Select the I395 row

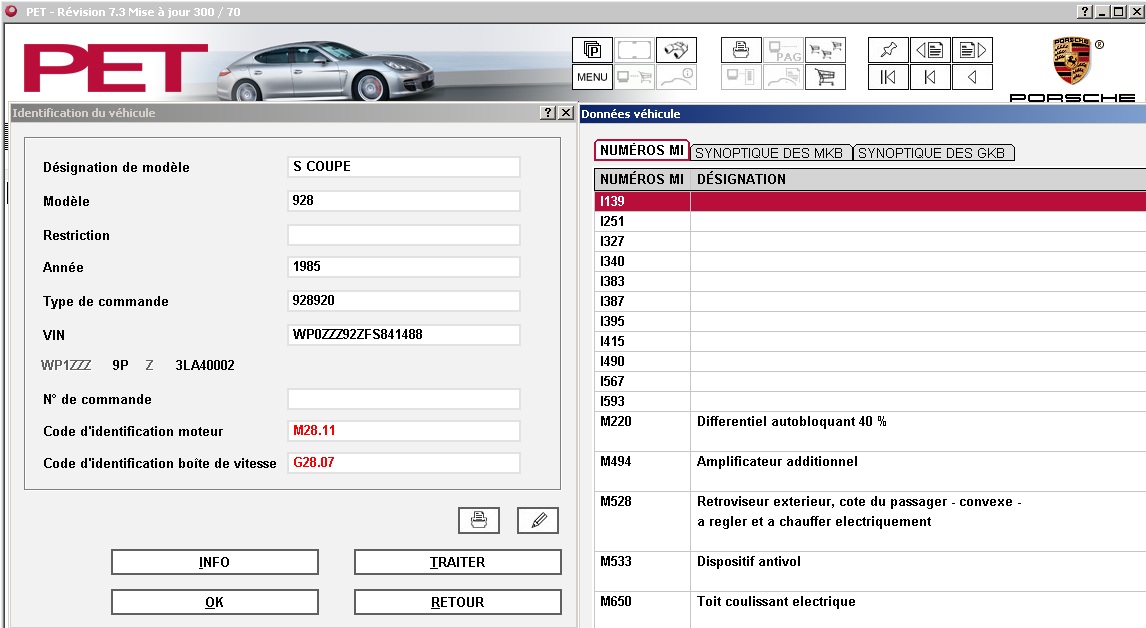click(x=870, y=321)
